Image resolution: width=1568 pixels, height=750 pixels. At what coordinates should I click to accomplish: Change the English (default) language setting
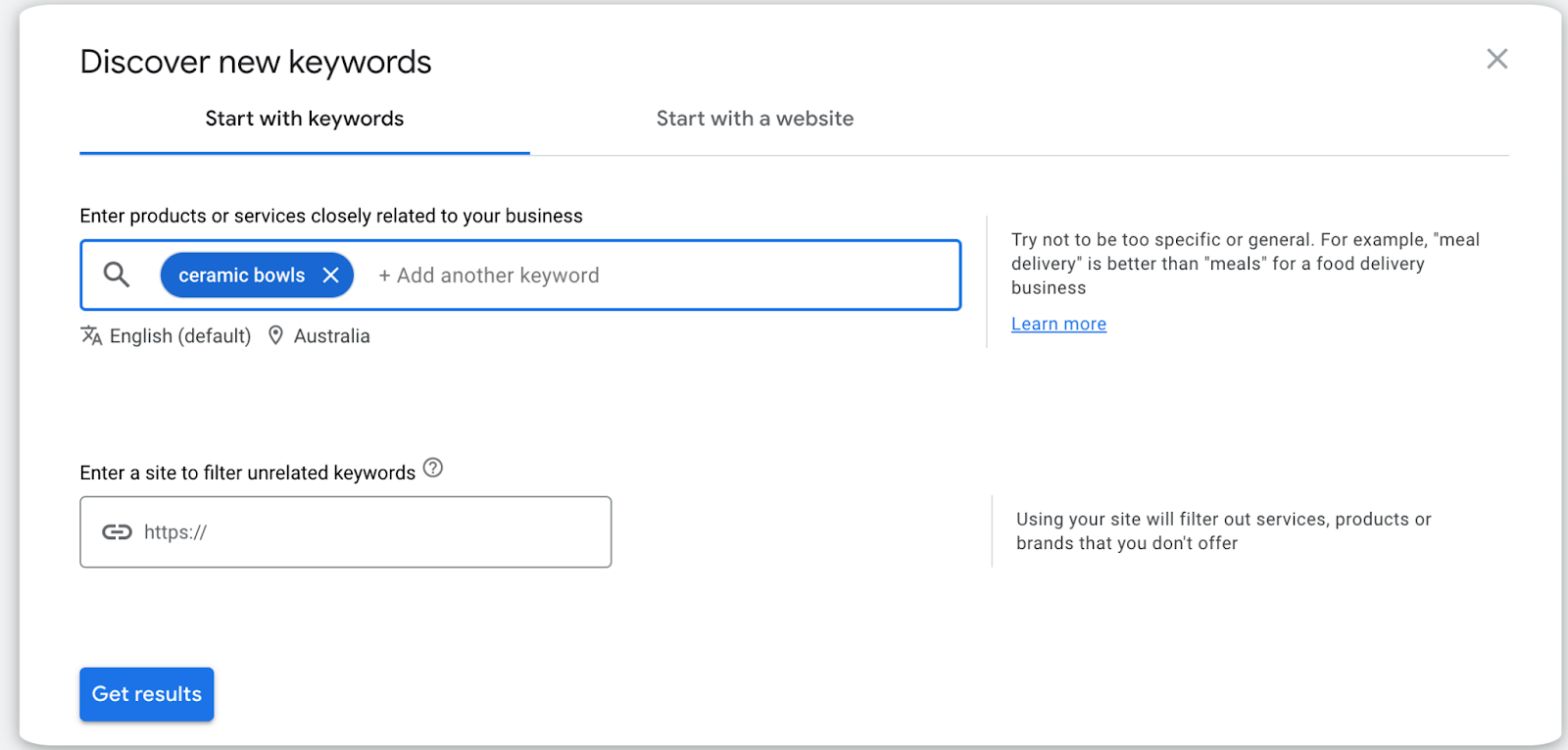180,336
